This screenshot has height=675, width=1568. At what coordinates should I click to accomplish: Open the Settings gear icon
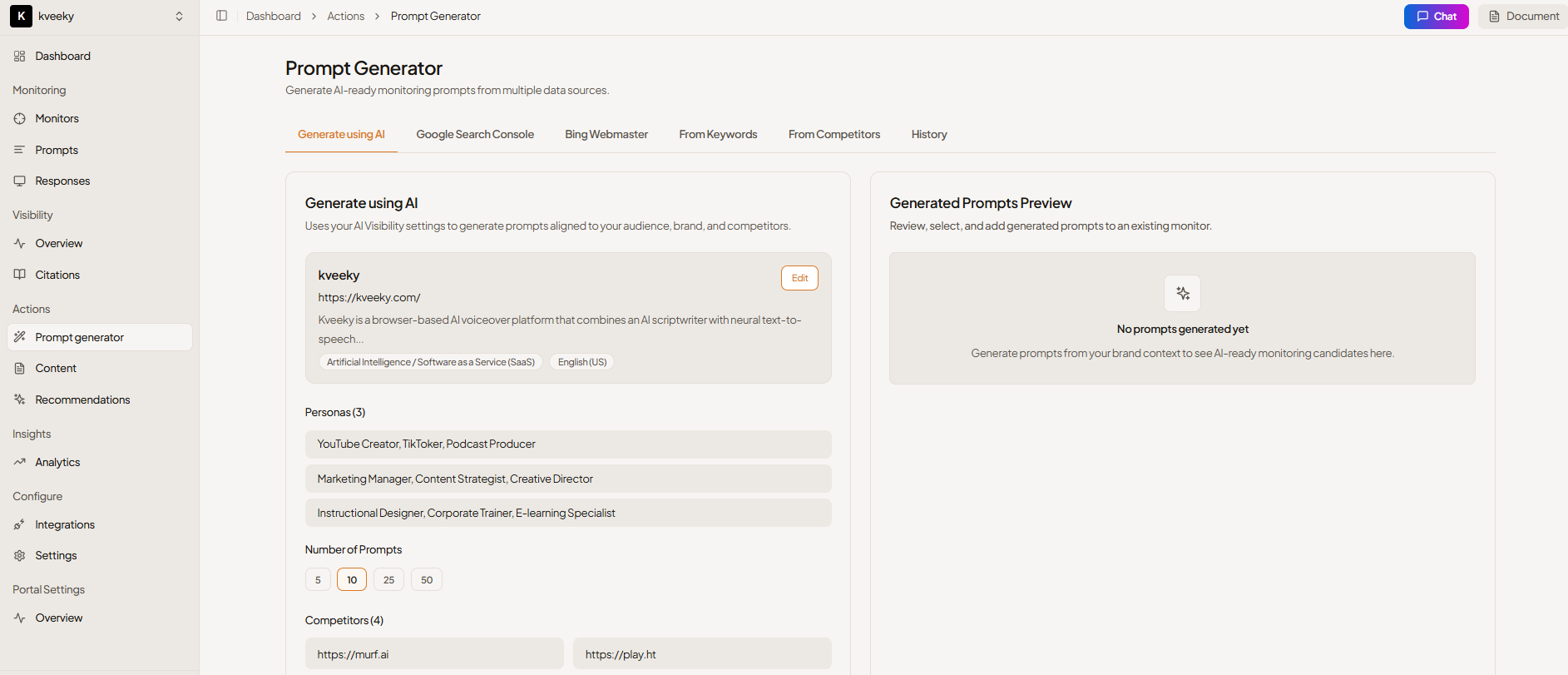click(20, 556)
